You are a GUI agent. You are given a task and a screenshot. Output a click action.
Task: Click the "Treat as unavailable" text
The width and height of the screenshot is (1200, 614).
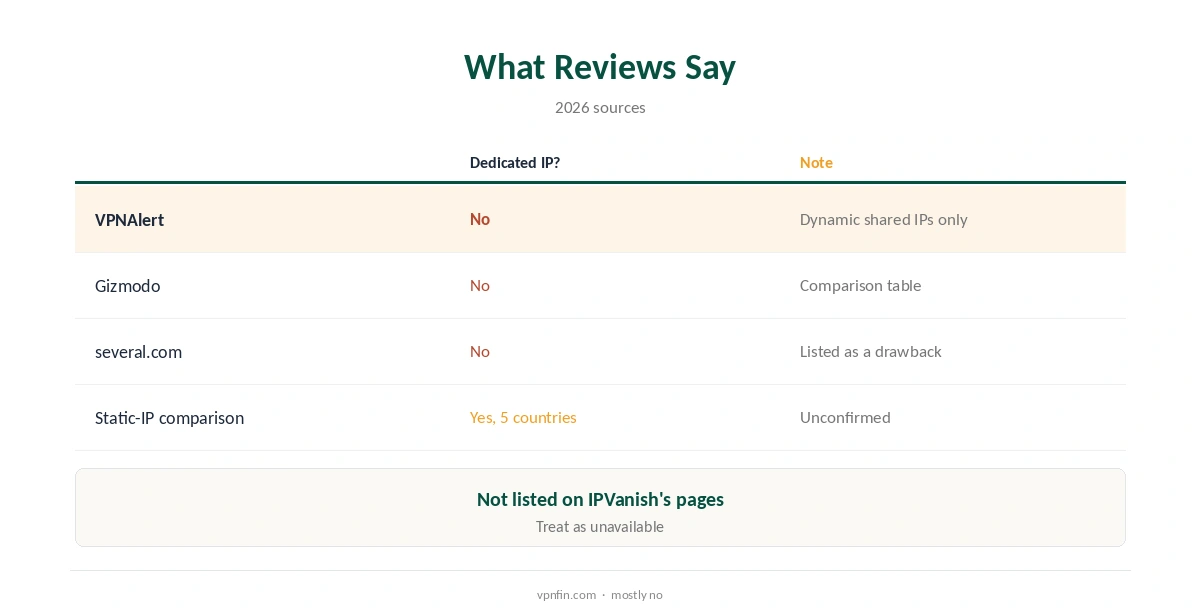pyautogui.click(x=600, y=527)
